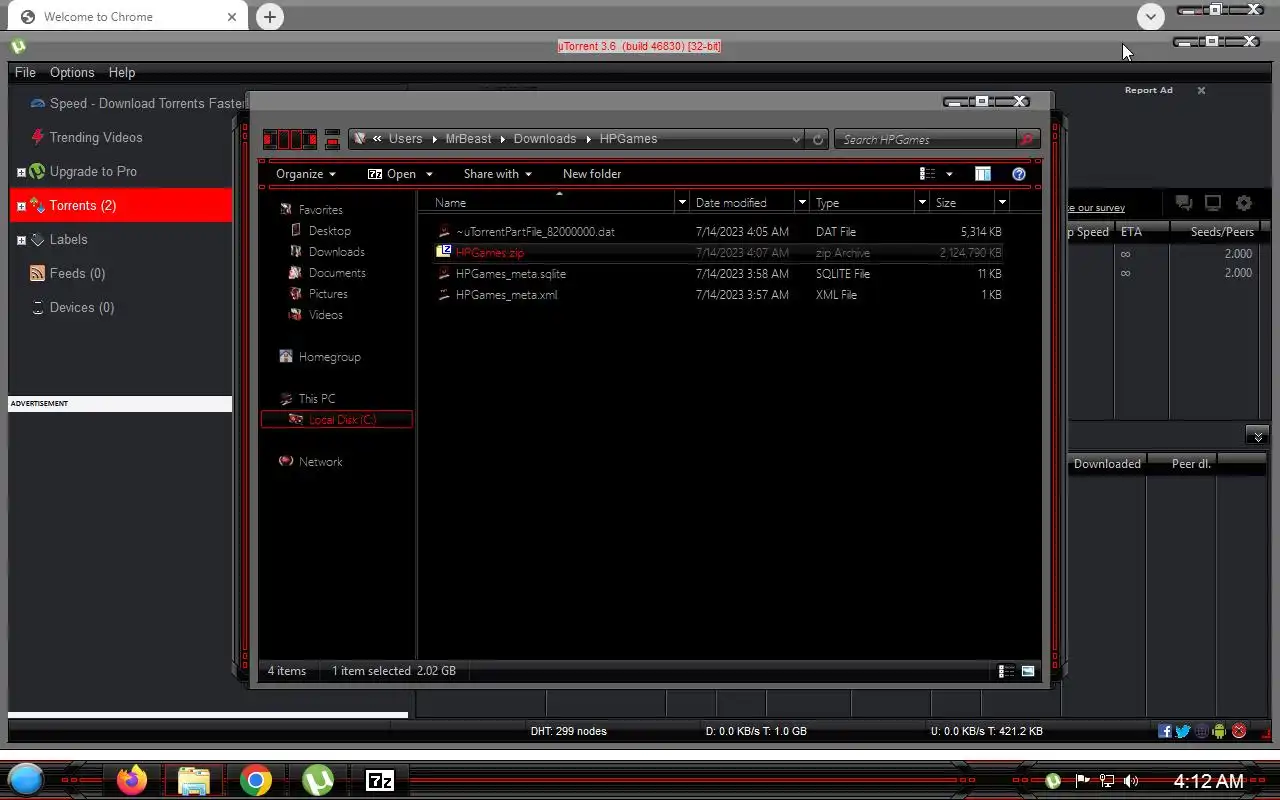The height and width of the screenshot is (800, 1280).
Task: Open uTorrent preferences gear icon
Action: pyautogui.click(x=1244, y=203)
